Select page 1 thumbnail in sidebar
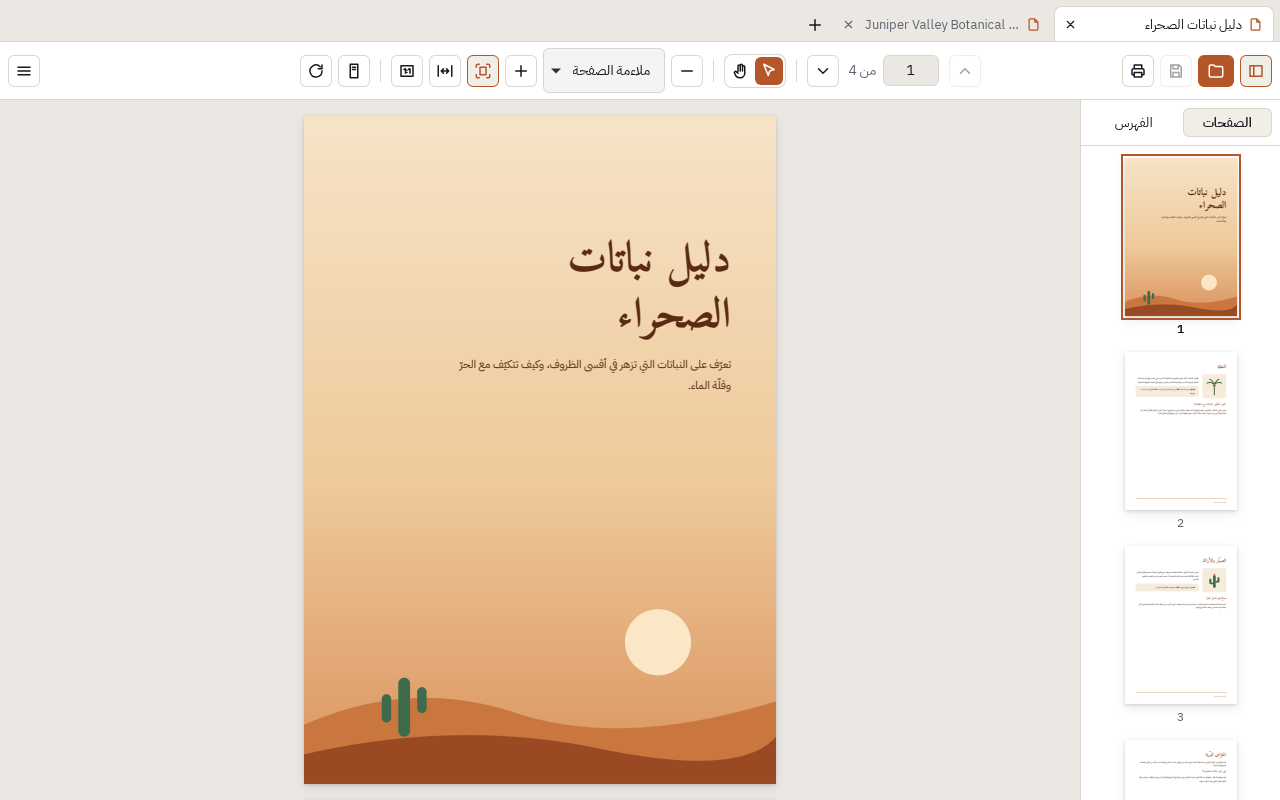Viewport: 1280px width, 800px height. (1181, 237)
